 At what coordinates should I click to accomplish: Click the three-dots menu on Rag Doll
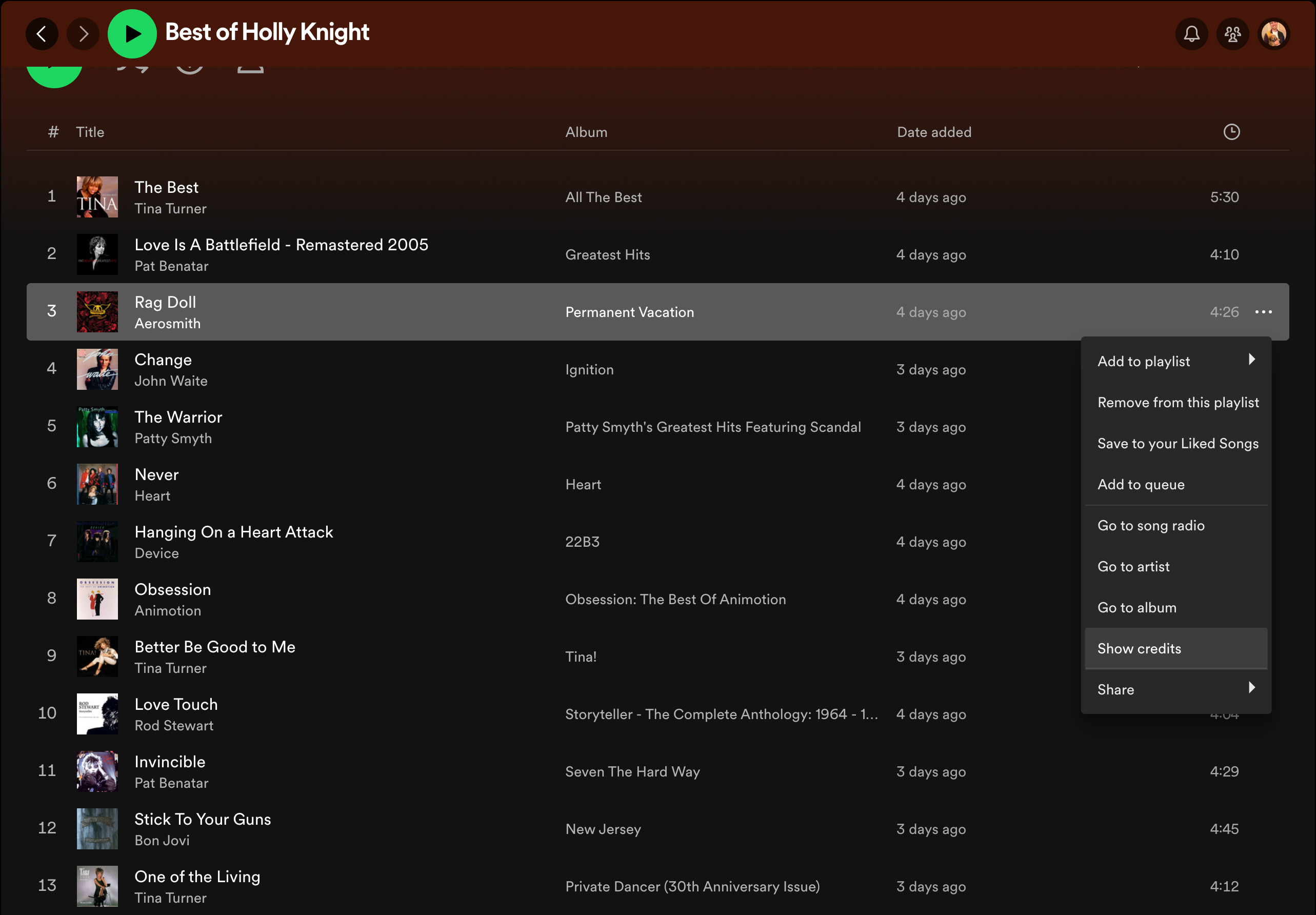[1263, 312]
